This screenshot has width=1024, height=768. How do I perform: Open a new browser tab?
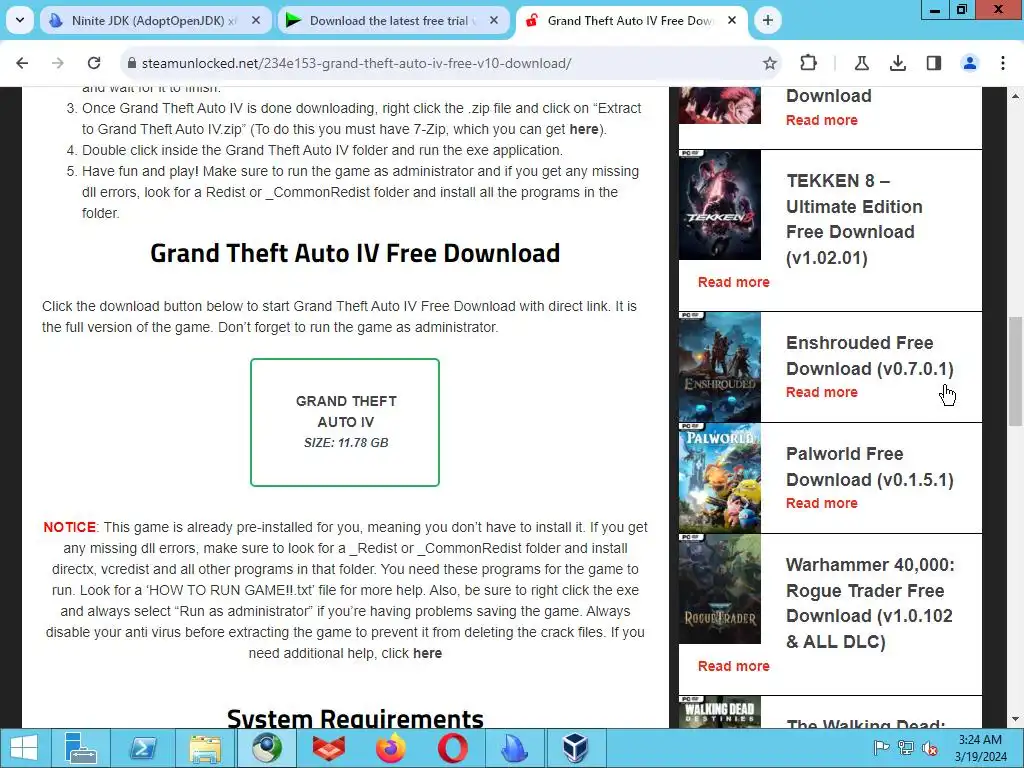[x=768, y=20]
